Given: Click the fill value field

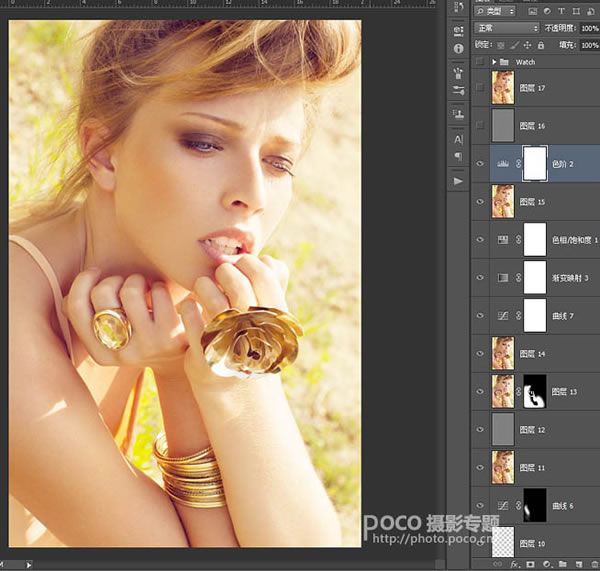Looking at the screenshot, I should pos(590,45).
